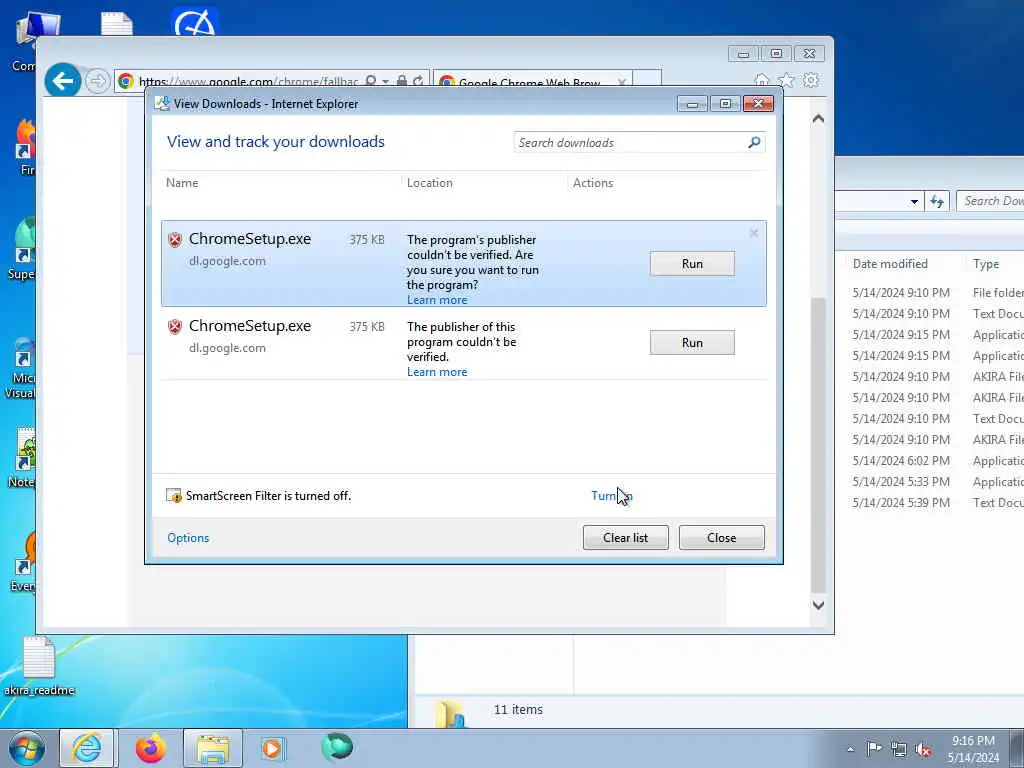This screenshot has width=1024, height=768.
Task: Click the 11 items status text in Explorer
Action: pos(518,709)
